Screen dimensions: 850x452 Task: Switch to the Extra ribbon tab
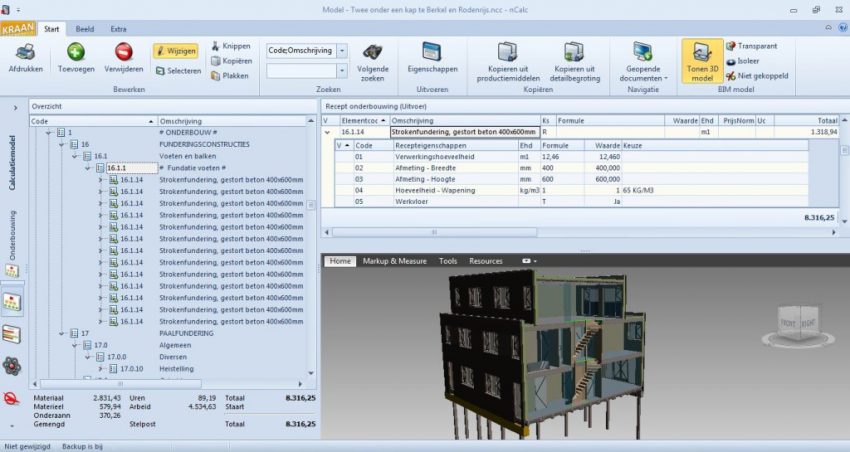pos(118,29)
